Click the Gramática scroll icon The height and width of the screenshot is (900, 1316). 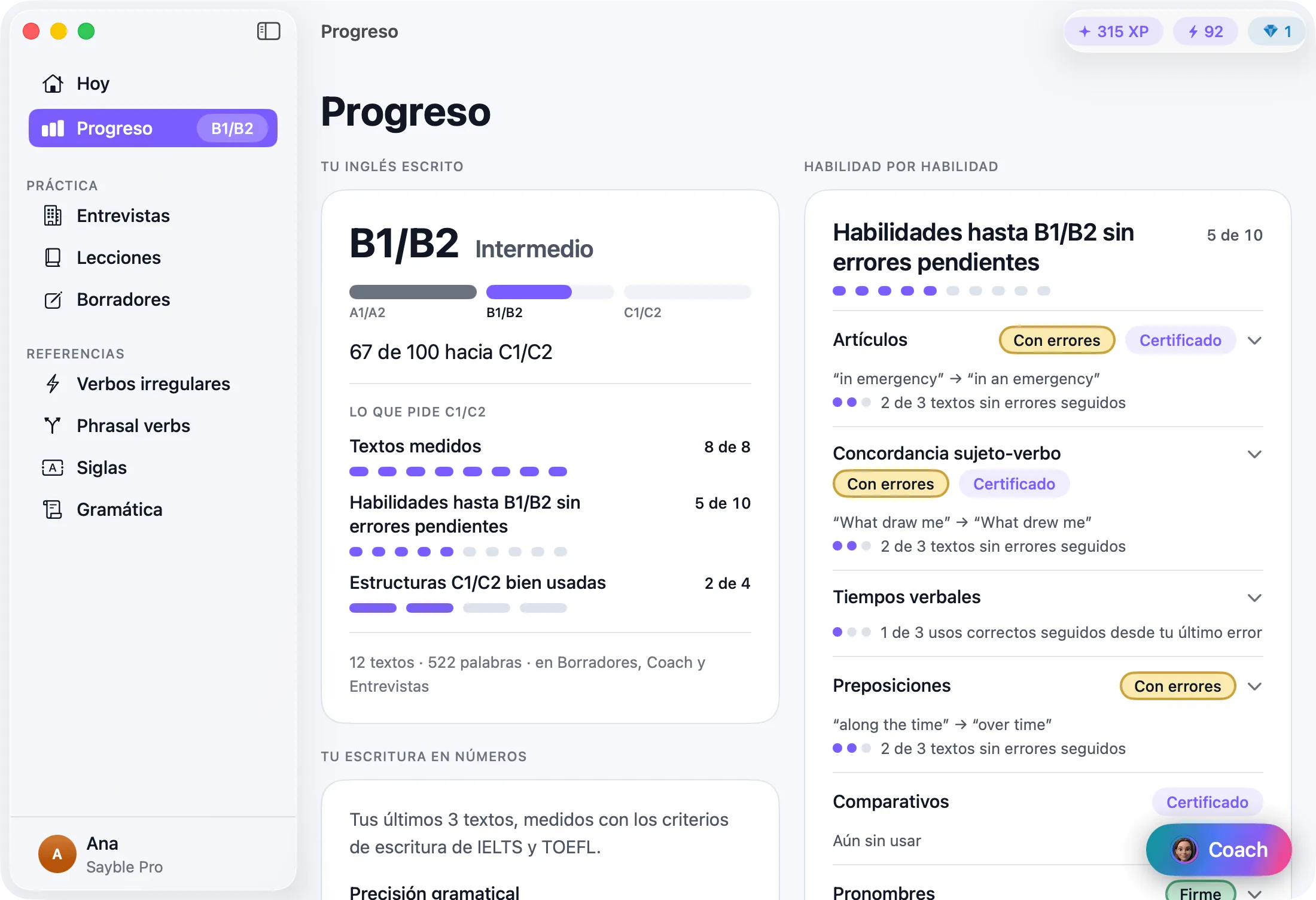[53, 509]
